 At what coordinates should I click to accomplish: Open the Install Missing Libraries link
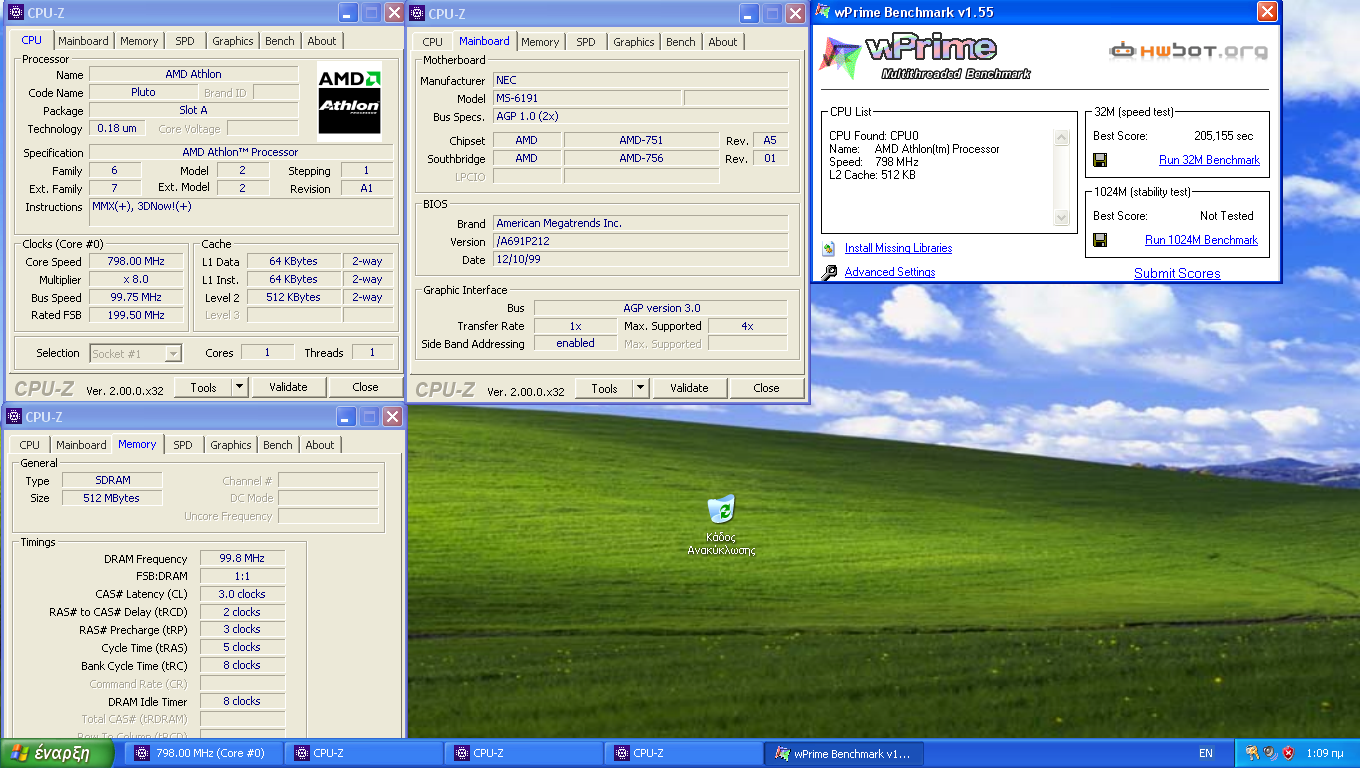[898, 248]
